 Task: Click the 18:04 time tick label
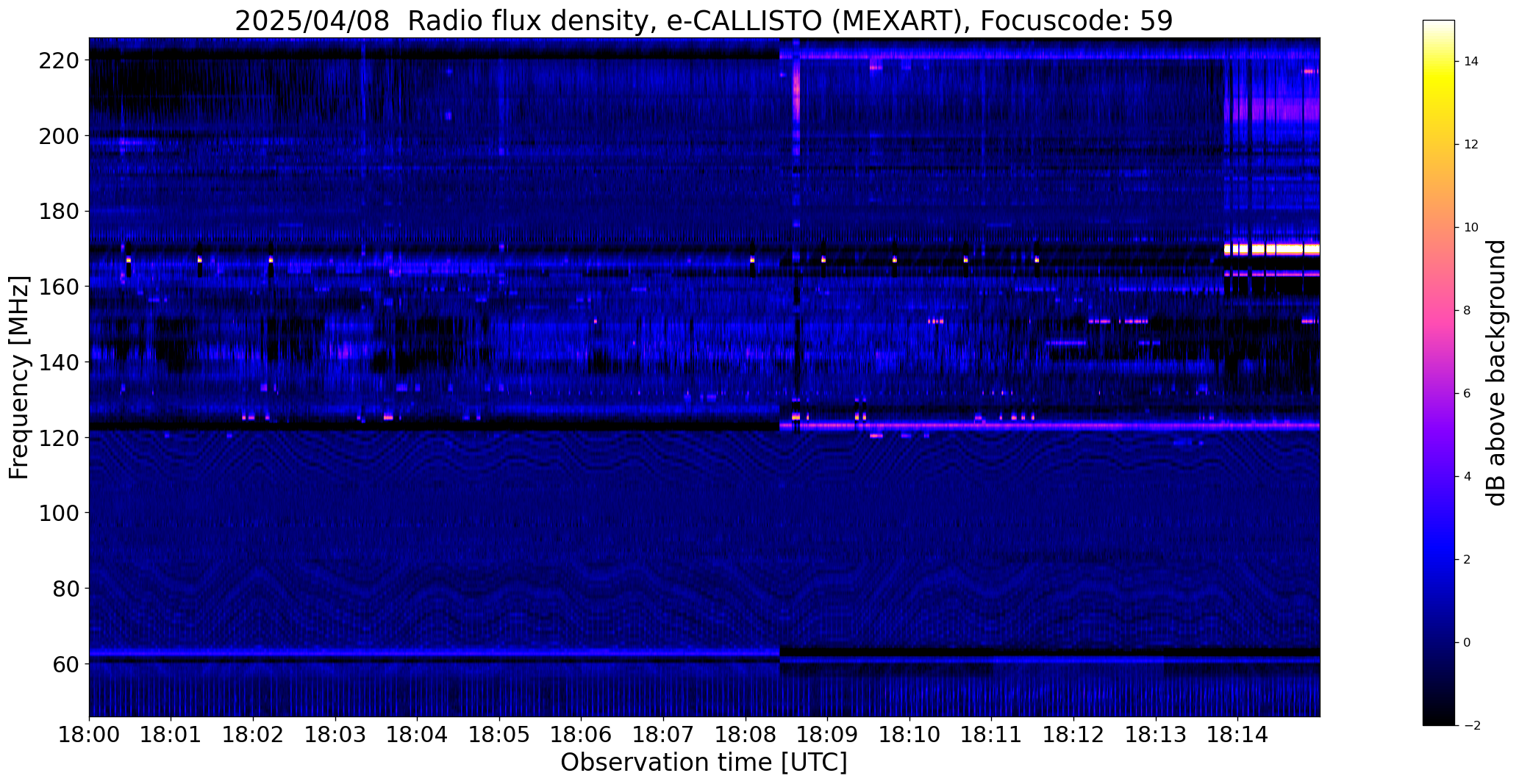click(418, 734)
